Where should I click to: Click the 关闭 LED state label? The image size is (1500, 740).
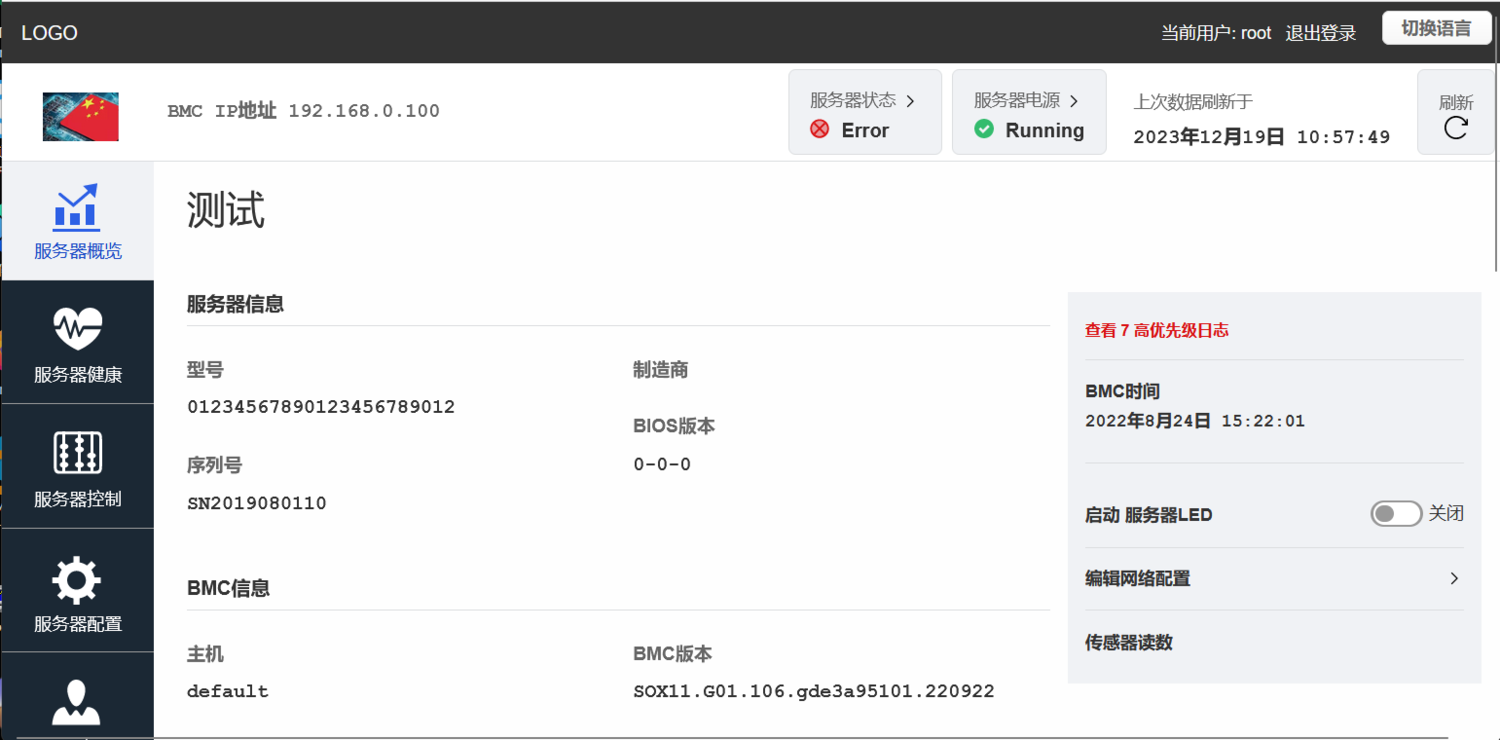pos(1446,513)
